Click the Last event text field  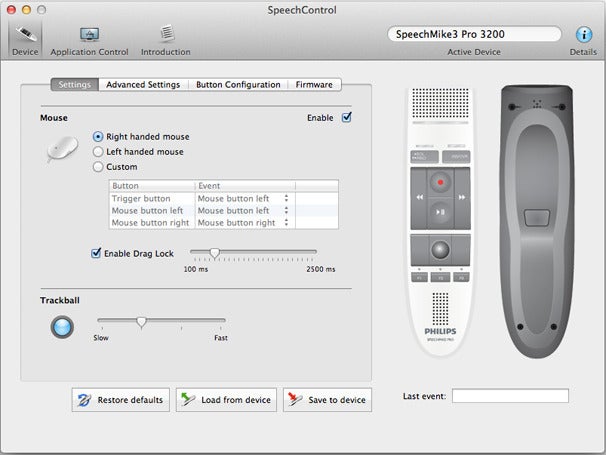point(510,396)
